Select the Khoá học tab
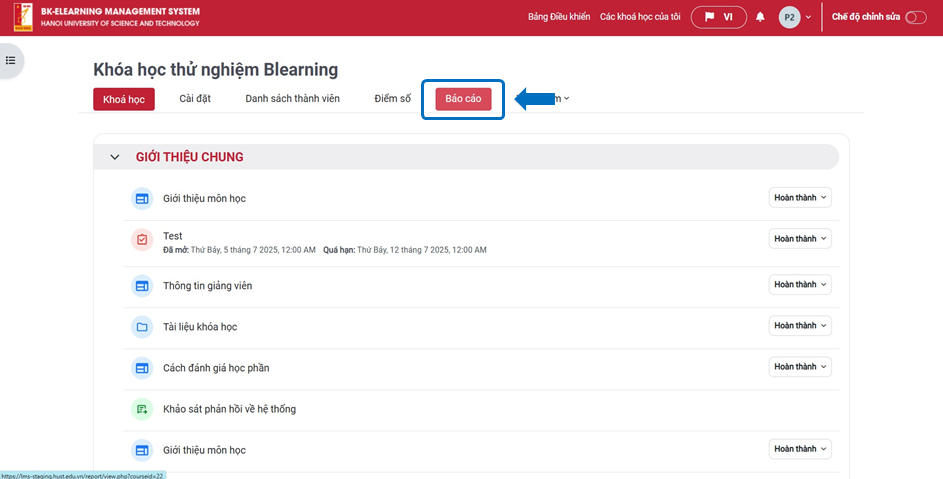 click(124, 99)
